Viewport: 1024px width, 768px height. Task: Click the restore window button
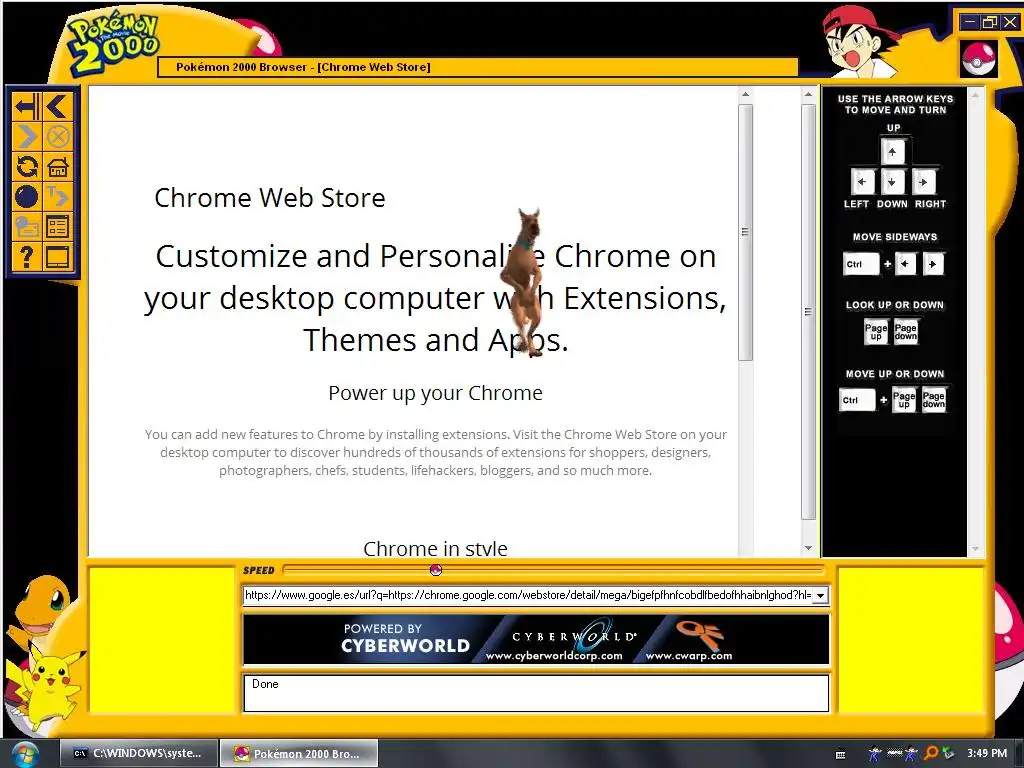coord(990,22)
